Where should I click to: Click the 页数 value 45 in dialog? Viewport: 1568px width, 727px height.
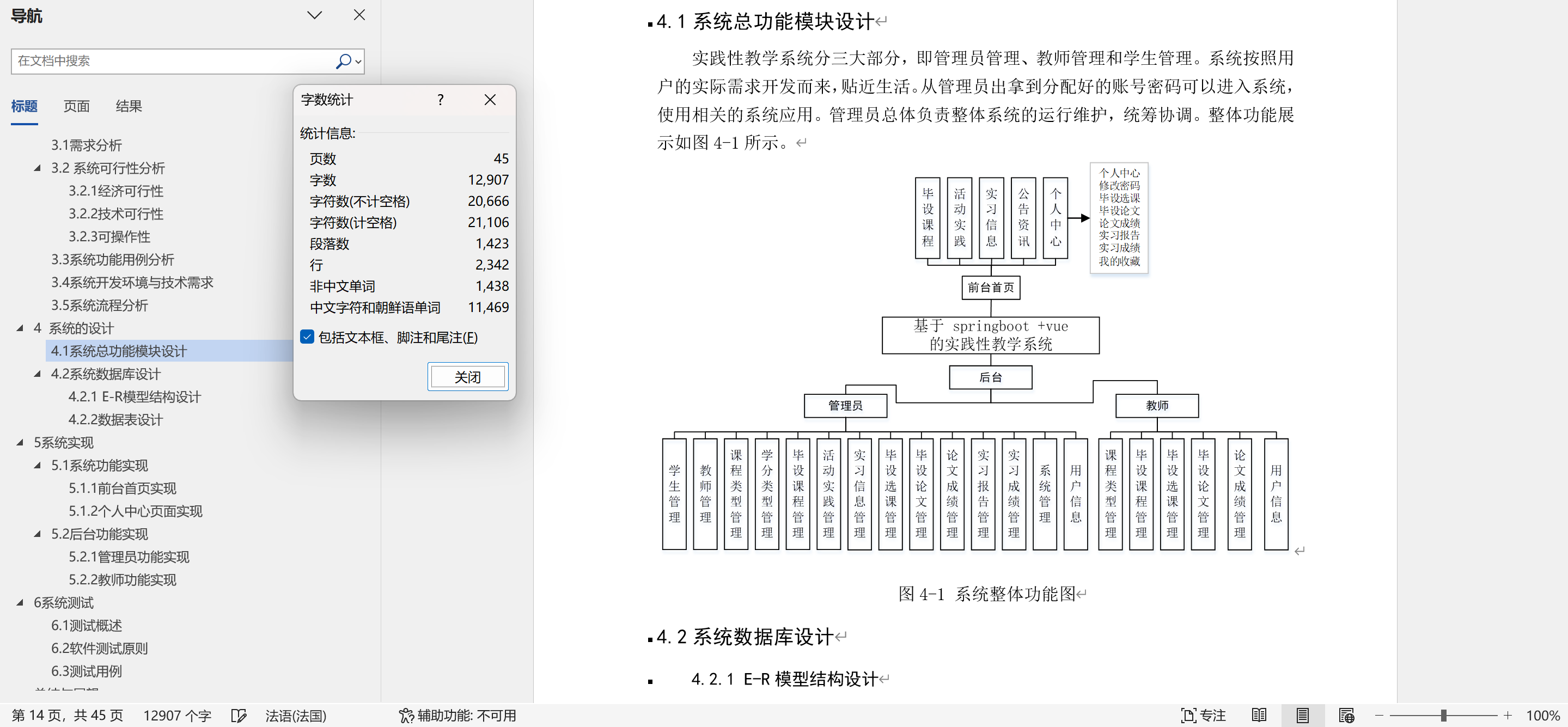point(501,158)
